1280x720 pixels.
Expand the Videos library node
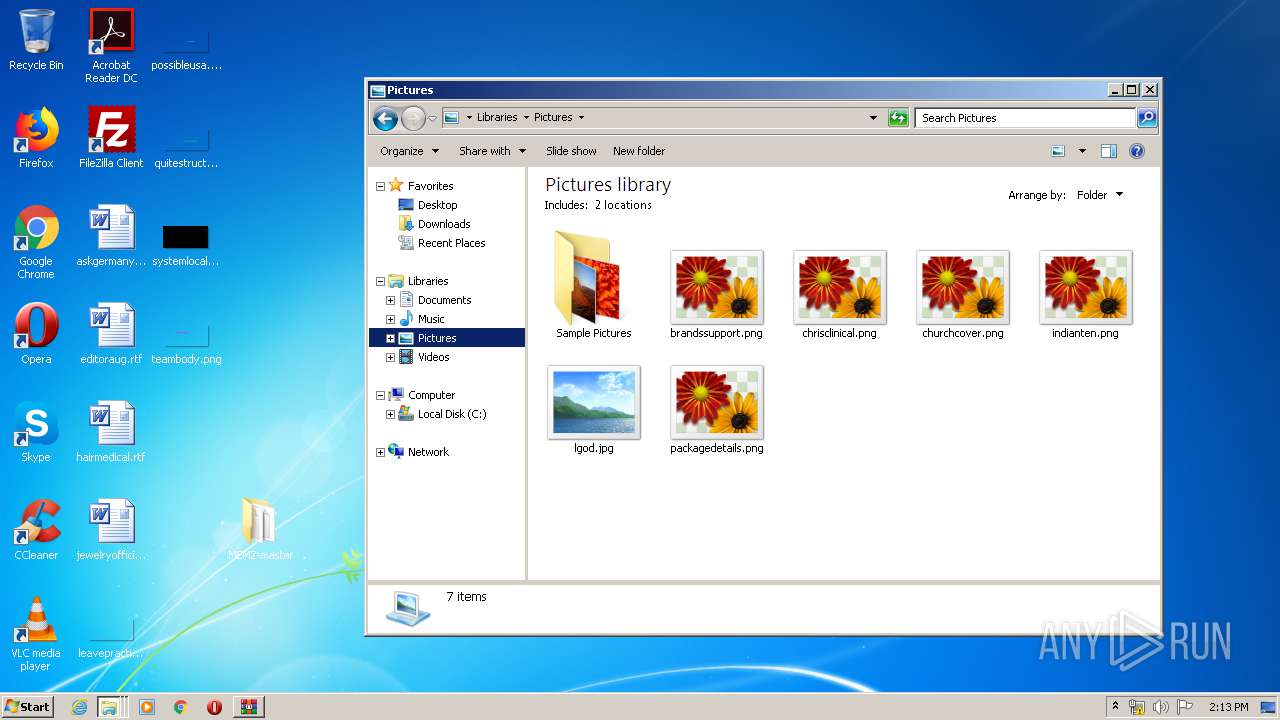[x=390, y=357]
